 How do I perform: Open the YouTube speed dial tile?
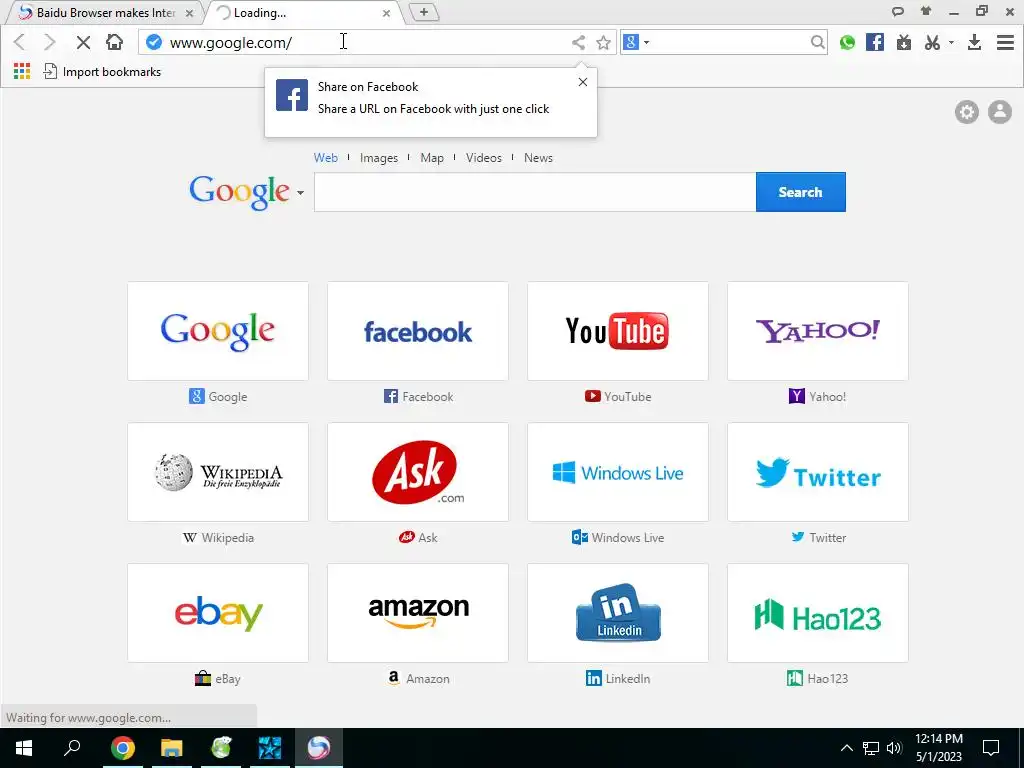pyautogui.click(x=618, y=331)
